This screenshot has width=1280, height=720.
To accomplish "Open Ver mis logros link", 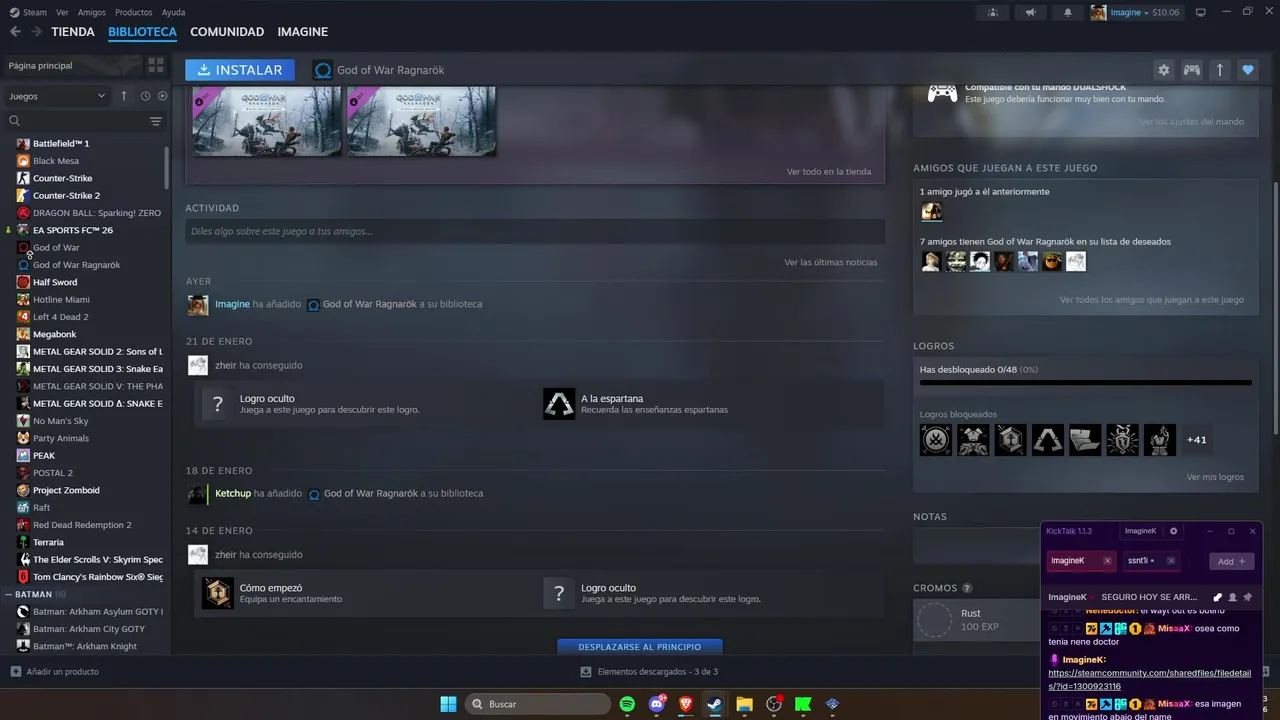I will click(x=1215, y=477).
